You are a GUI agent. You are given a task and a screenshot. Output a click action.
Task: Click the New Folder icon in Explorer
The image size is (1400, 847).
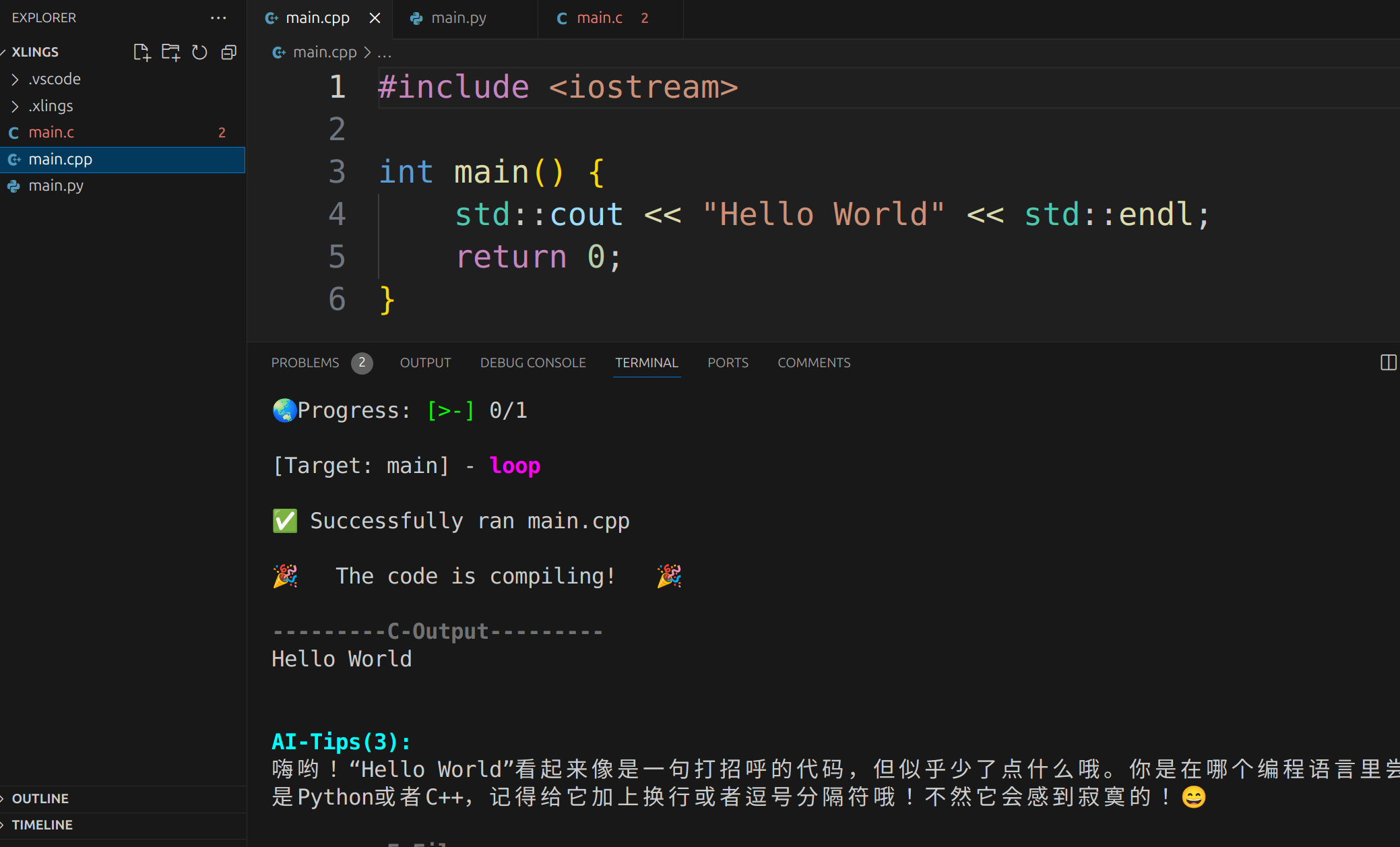coord(170,52)
